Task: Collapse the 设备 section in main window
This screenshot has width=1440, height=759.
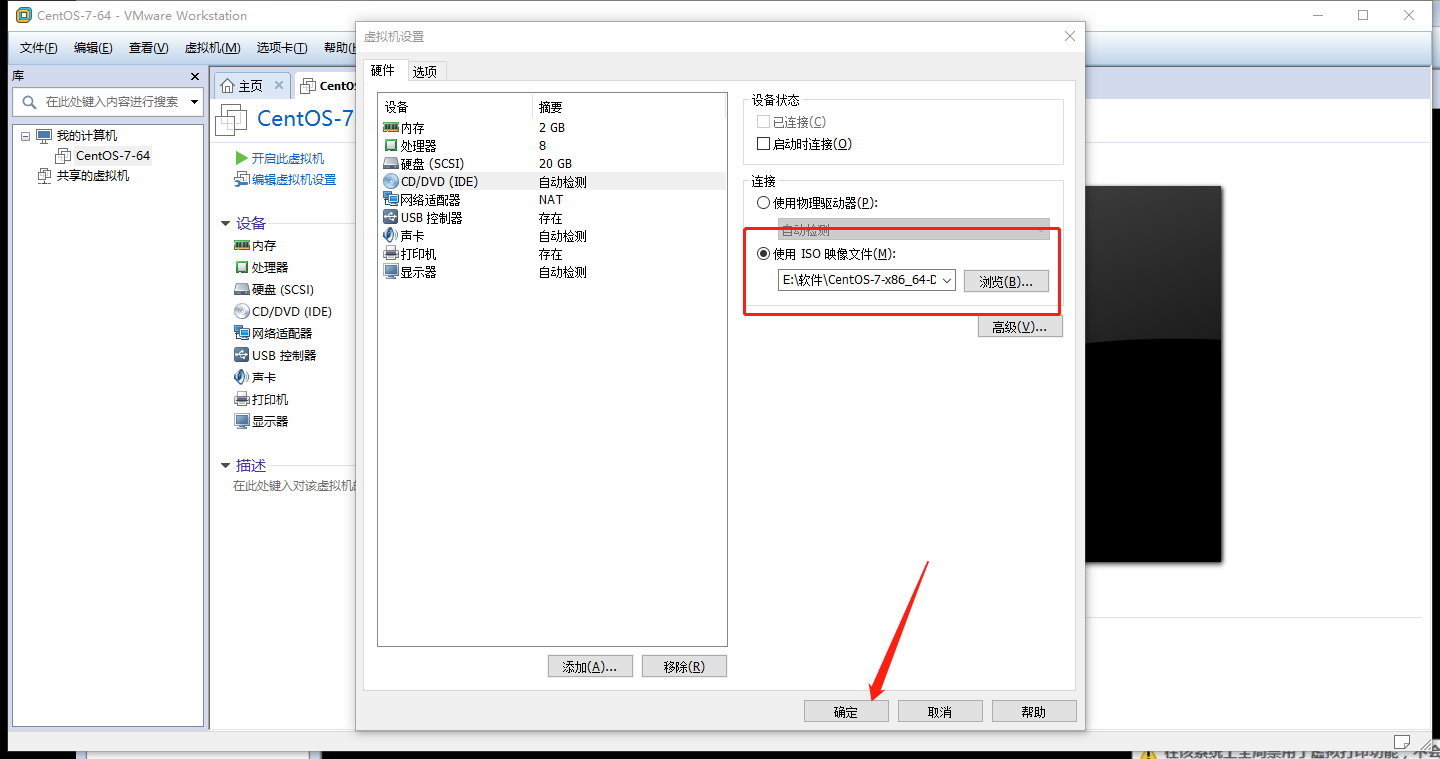Action: (225, 223)
